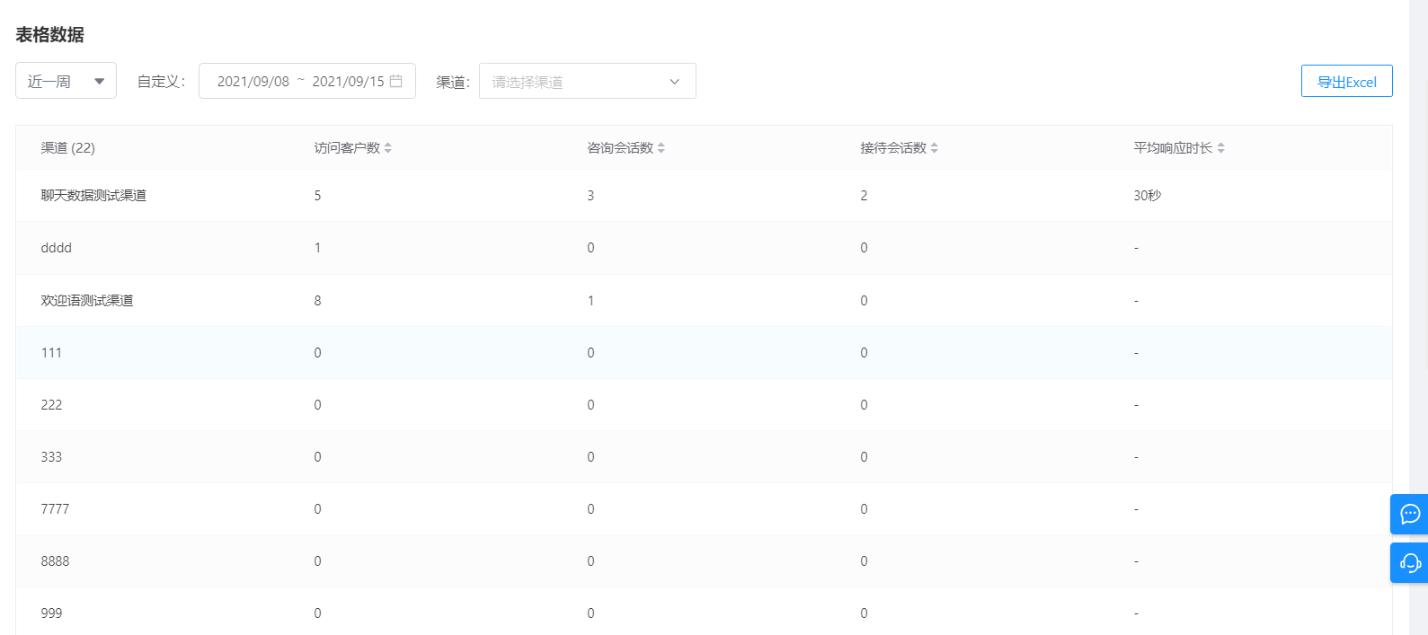Select the dddd channel row
This screenshot has height=635, width=1428.
point(703,248)
